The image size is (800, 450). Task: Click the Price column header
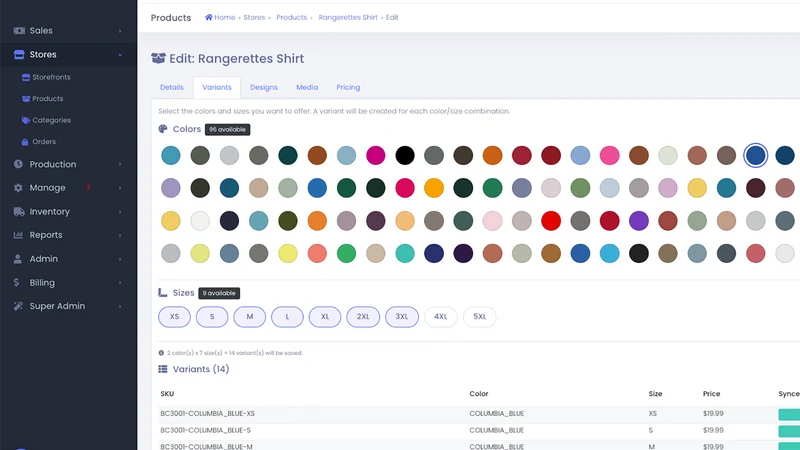click(x=711, y=394)
